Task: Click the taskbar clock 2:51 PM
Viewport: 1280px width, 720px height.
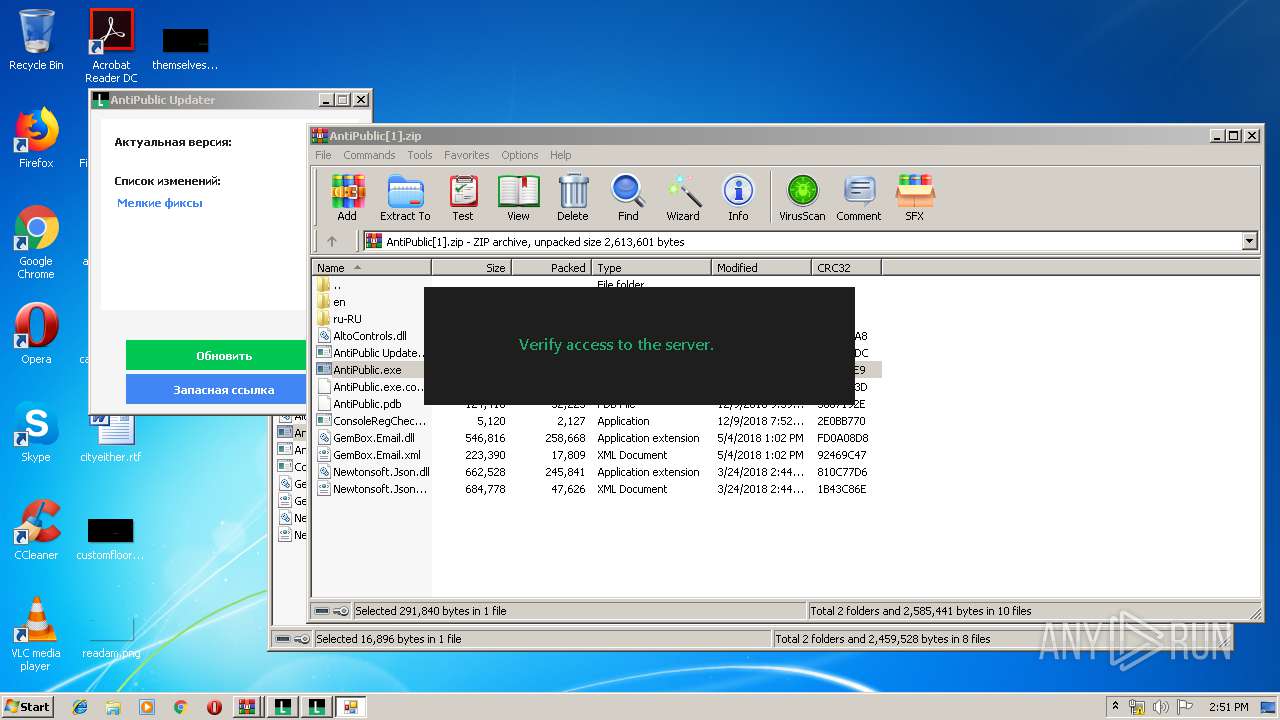Action: (1228, 707)
